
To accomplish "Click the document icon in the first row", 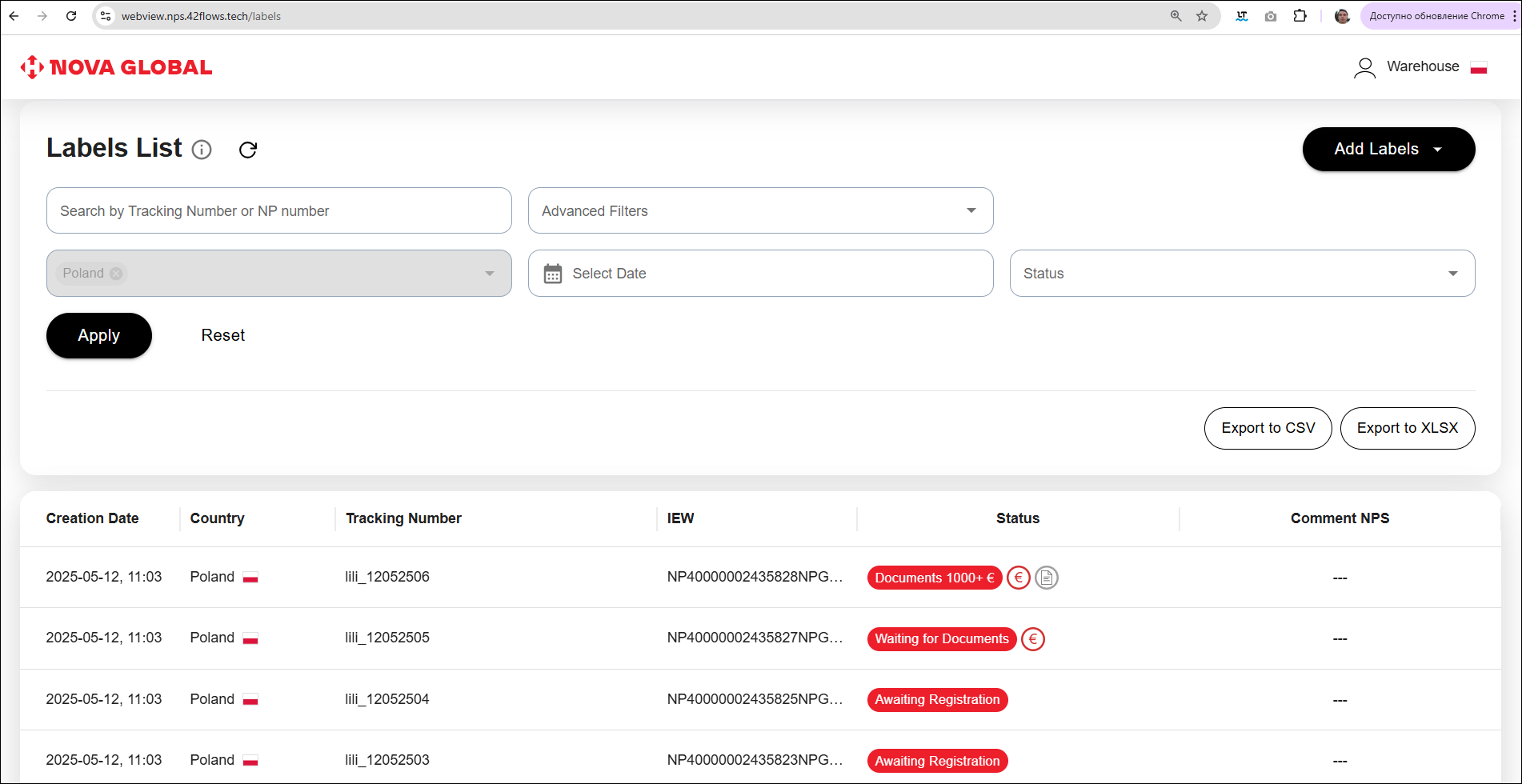I will pyautogui.click(x=1046, y=578).
